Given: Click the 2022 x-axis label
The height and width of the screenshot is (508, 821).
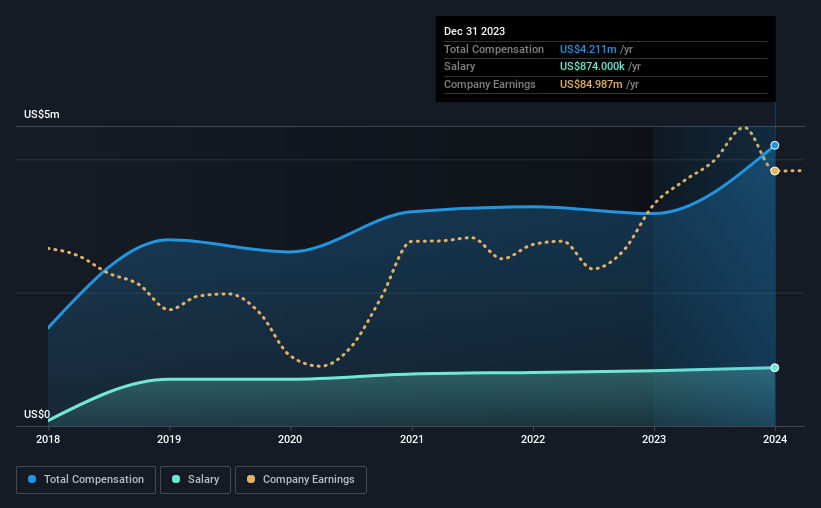Looking at the screenshot, I should tap(533, 439).
